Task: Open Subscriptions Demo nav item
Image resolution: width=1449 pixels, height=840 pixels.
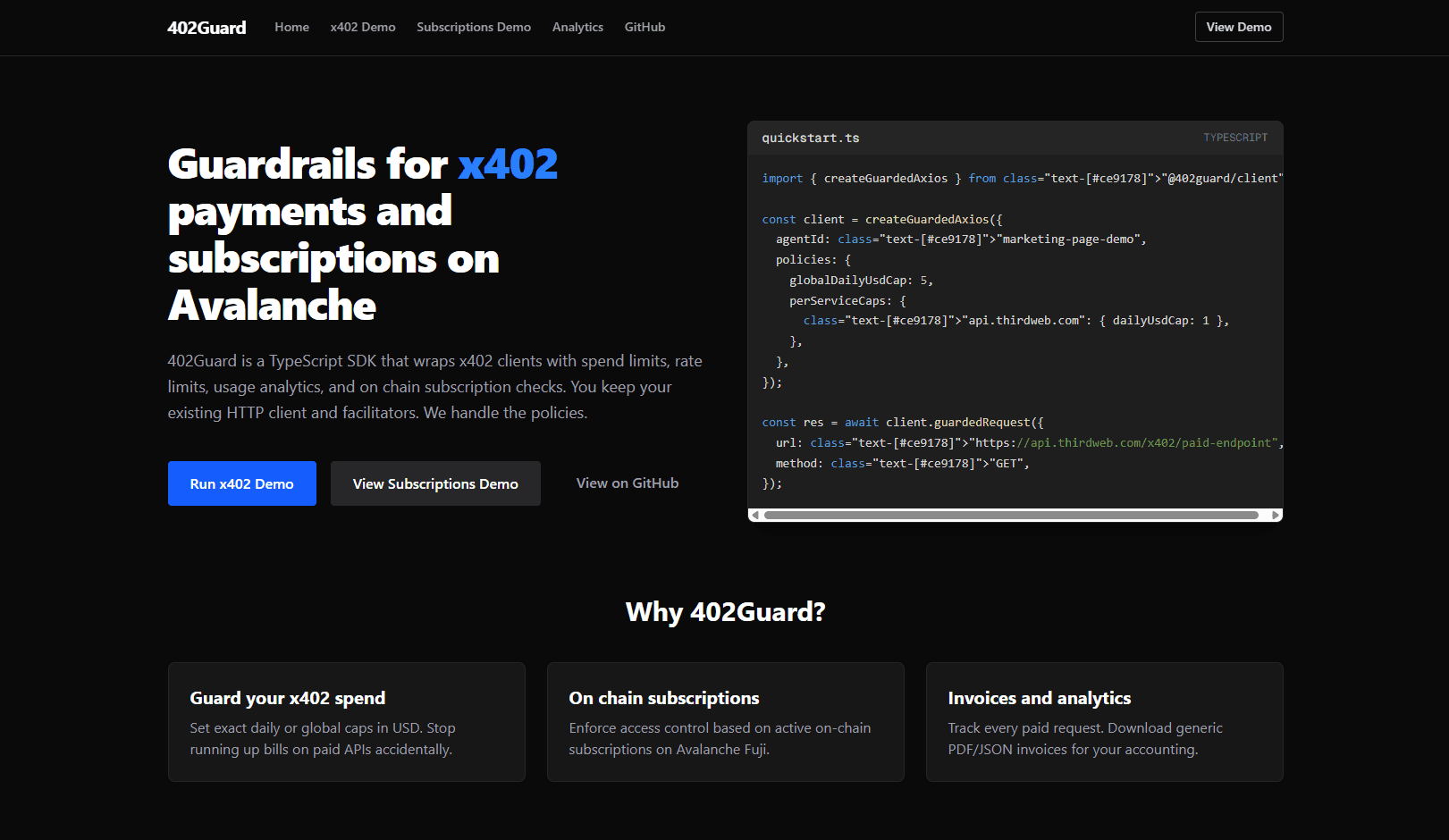Action: point(474,27)
